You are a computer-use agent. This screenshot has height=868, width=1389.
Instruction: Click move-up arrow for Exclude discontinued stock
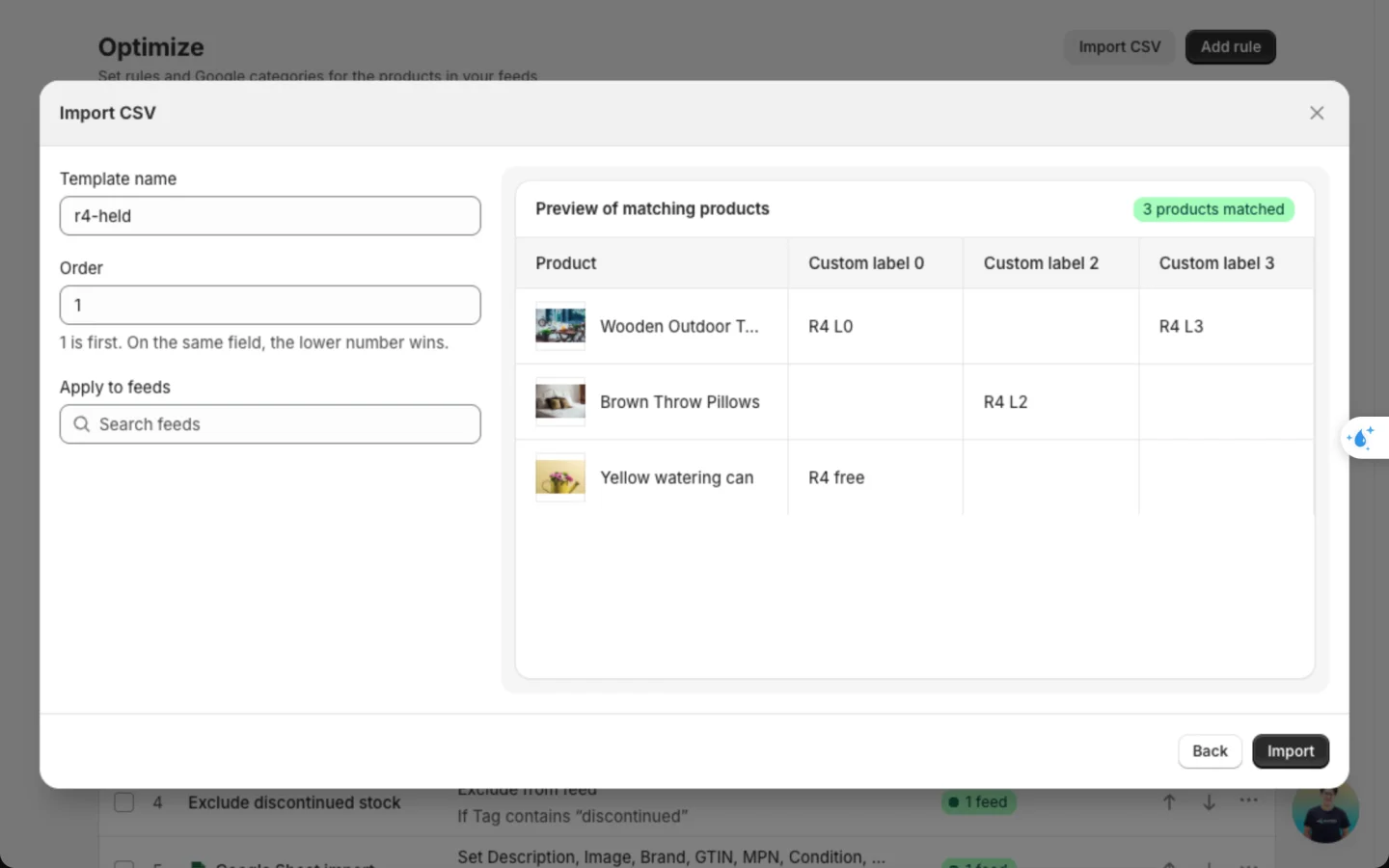click(x=1169, y=801)
